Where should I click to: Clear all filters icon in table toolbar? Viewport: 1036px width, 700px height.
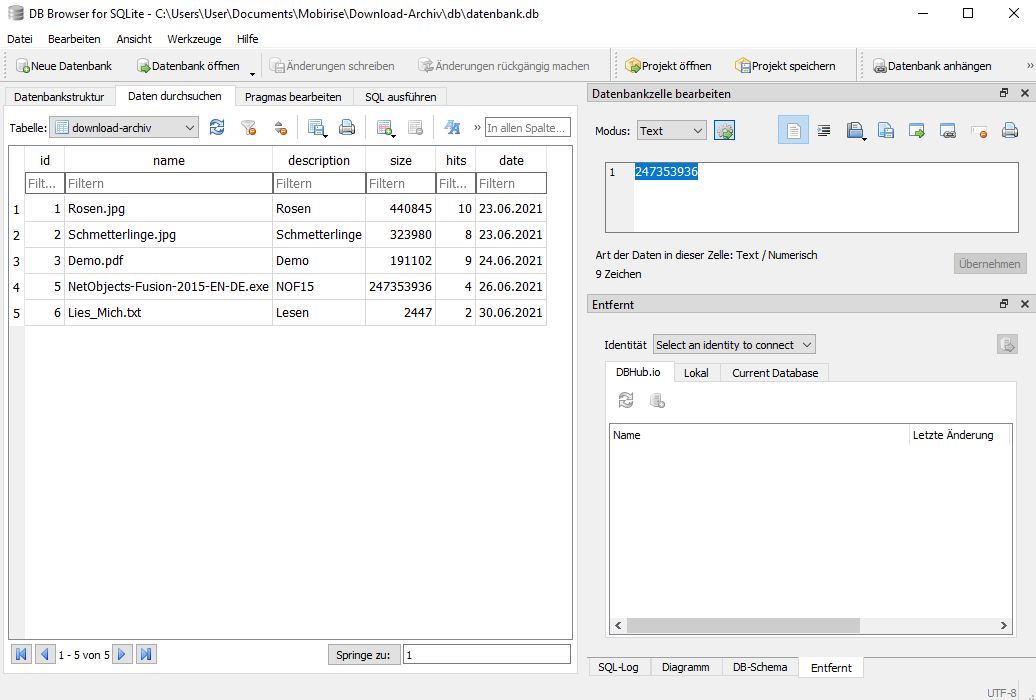[x=248, y=128]
